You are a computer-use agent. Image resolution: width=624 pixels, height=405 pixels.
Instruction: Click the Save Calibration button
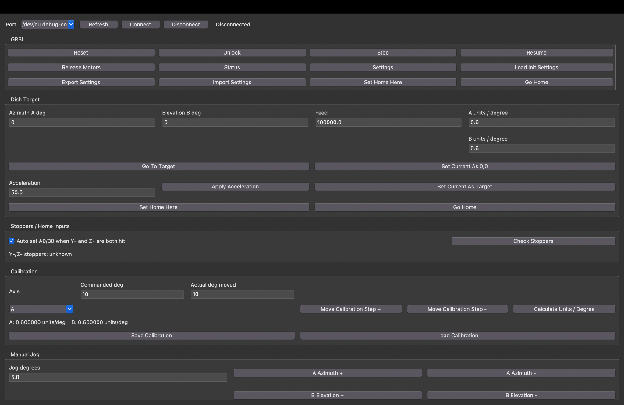click(152, 336)
